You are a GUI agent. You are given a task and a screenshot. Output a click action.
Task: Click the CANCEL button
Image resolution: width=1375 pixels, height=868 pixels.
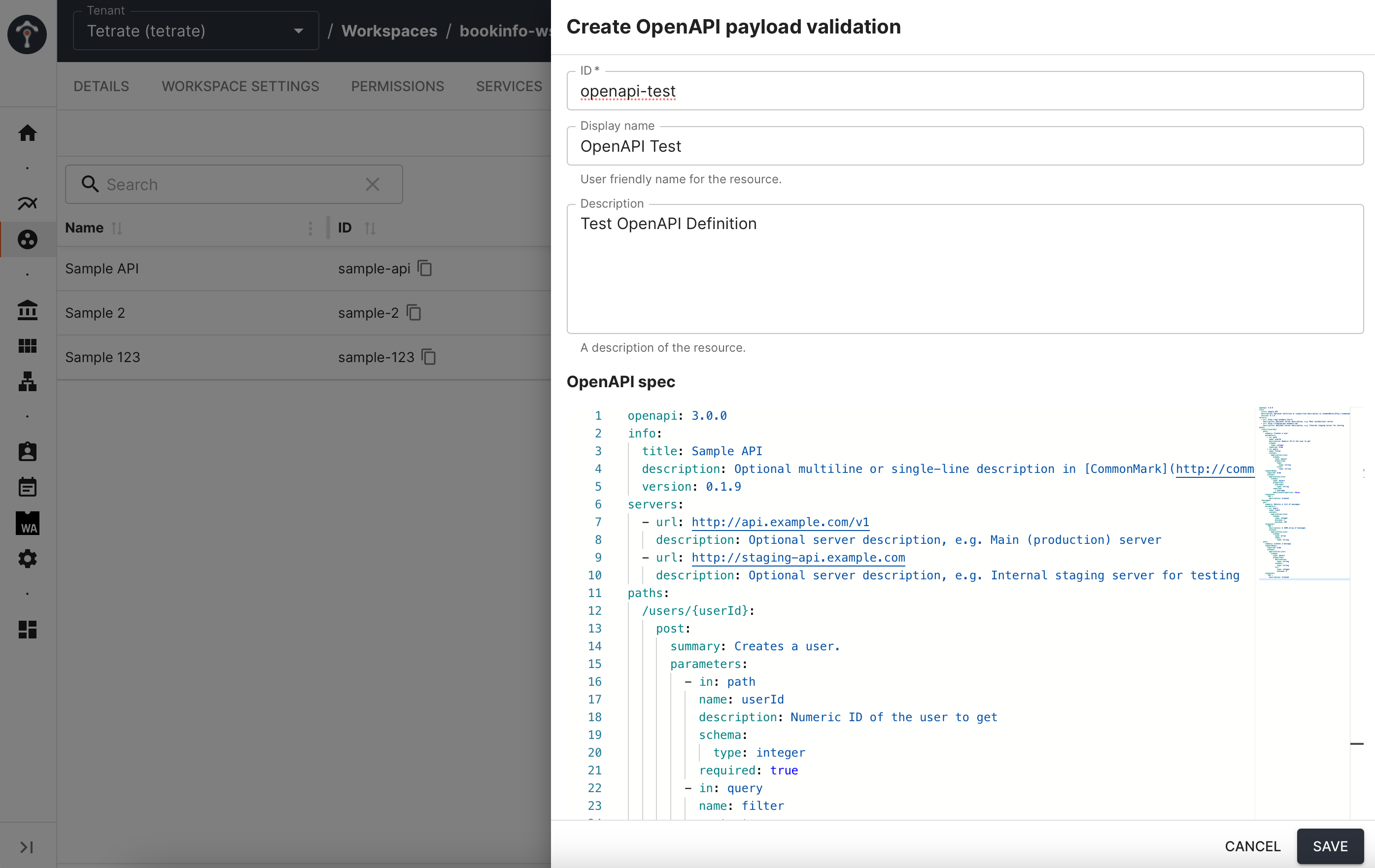(x=1253, y=846)
